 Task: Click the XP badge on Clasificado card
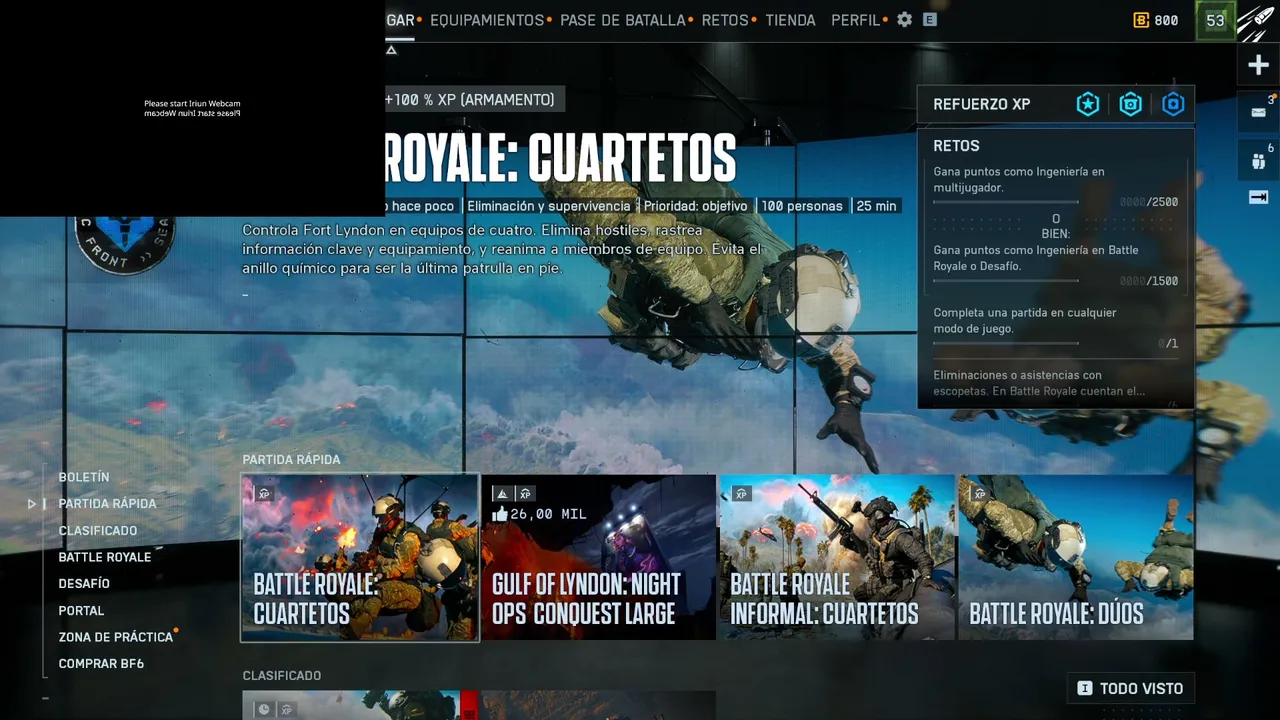click(x=287, y=709)
